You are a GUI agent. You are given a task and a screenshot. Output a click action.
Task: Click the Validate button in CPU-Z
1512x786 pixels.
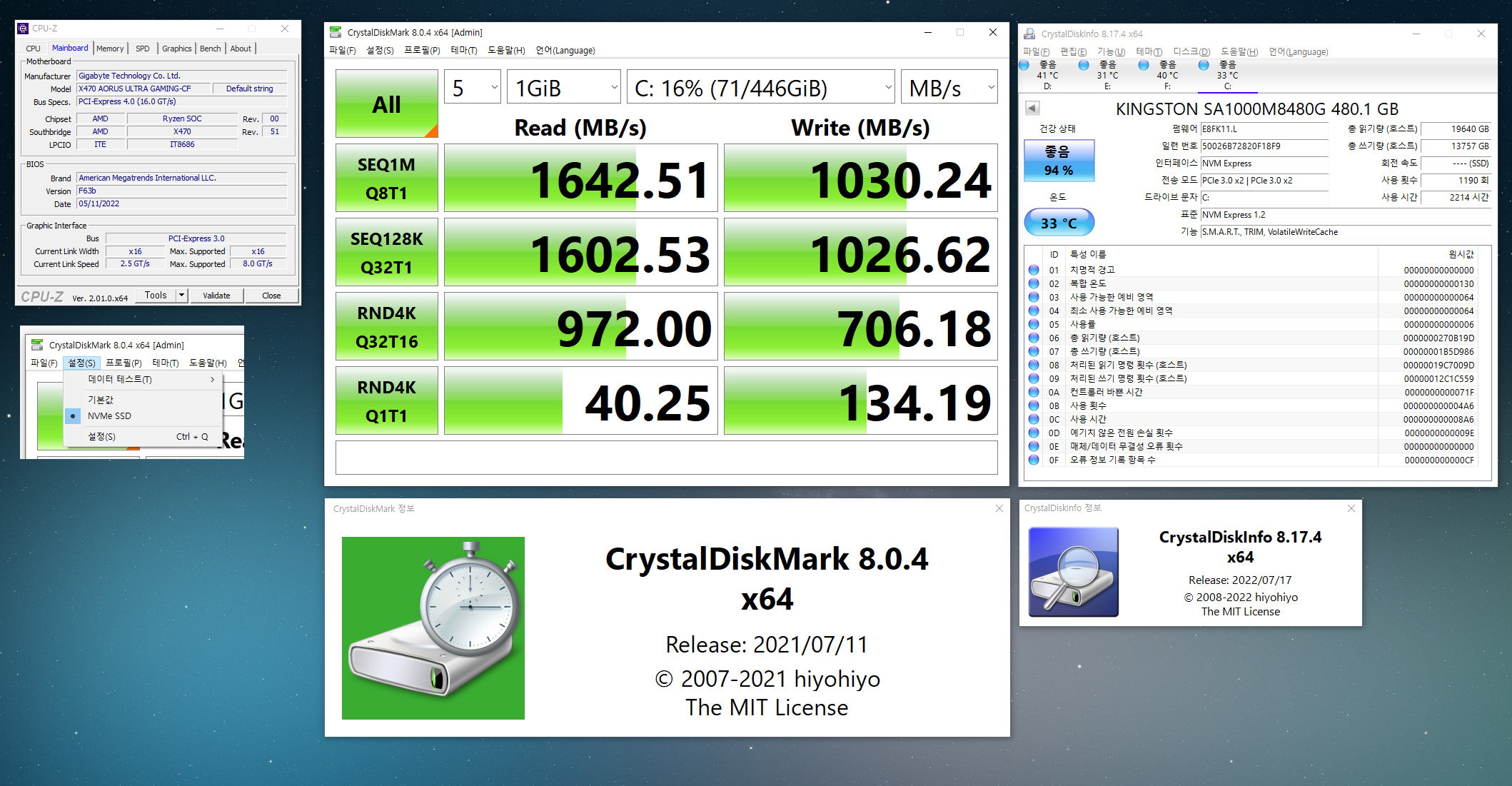pyautogui.click(x=216, y=295)
